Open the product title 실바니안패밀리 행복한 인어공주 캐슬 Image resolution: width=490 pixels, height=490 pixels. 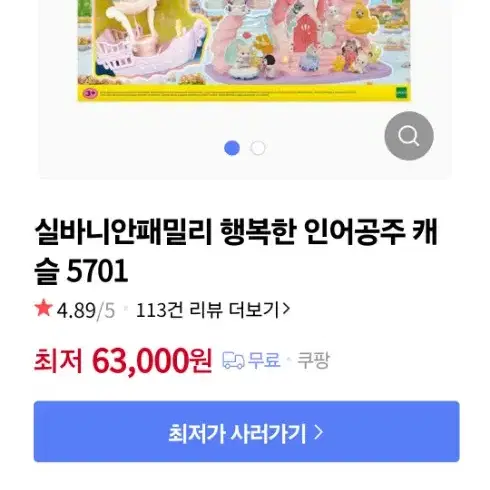(235, 251)
